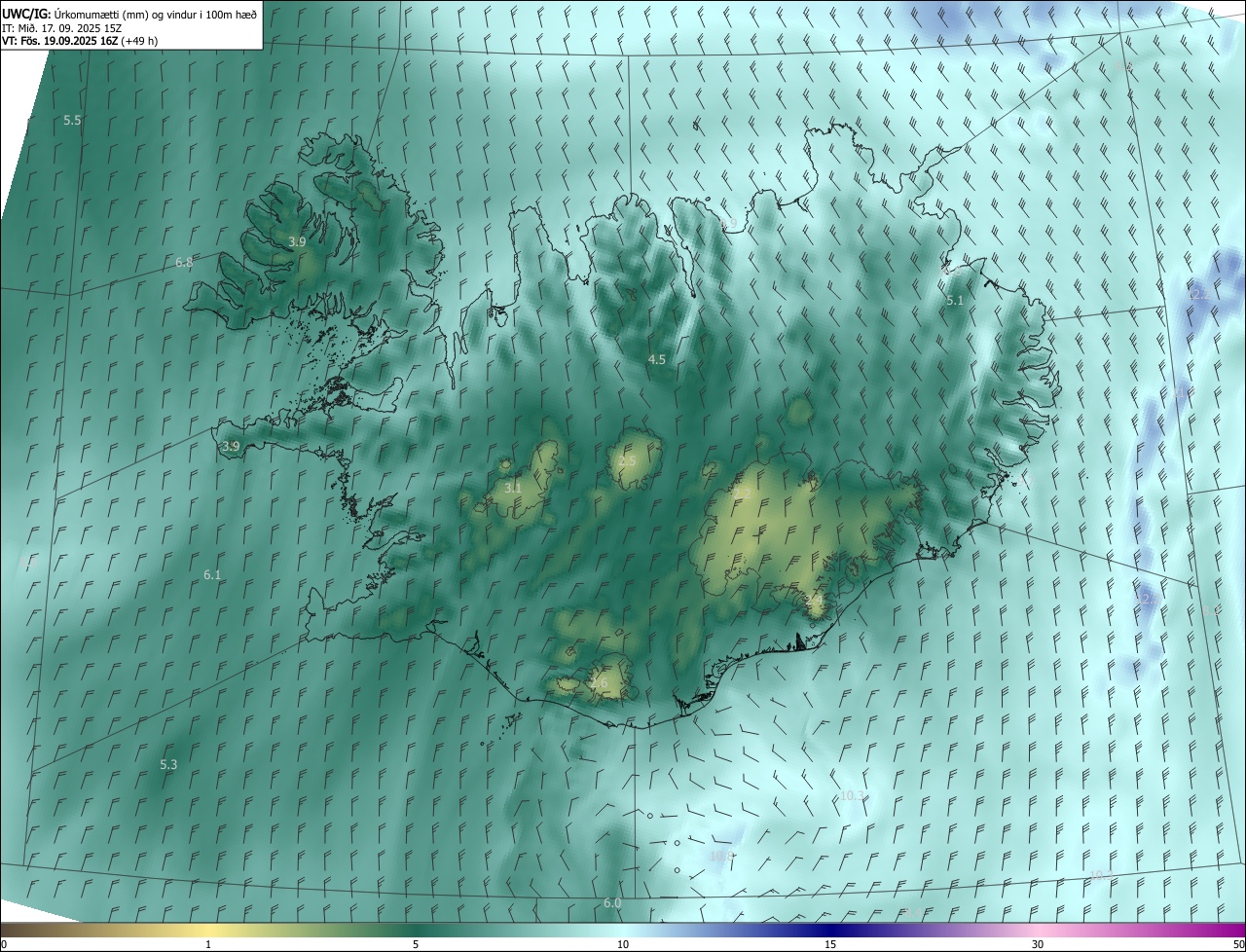
Task: Click the 'VT: Fös. 19.09.2025 16Z (+49 h)' line
Action: 80,41
